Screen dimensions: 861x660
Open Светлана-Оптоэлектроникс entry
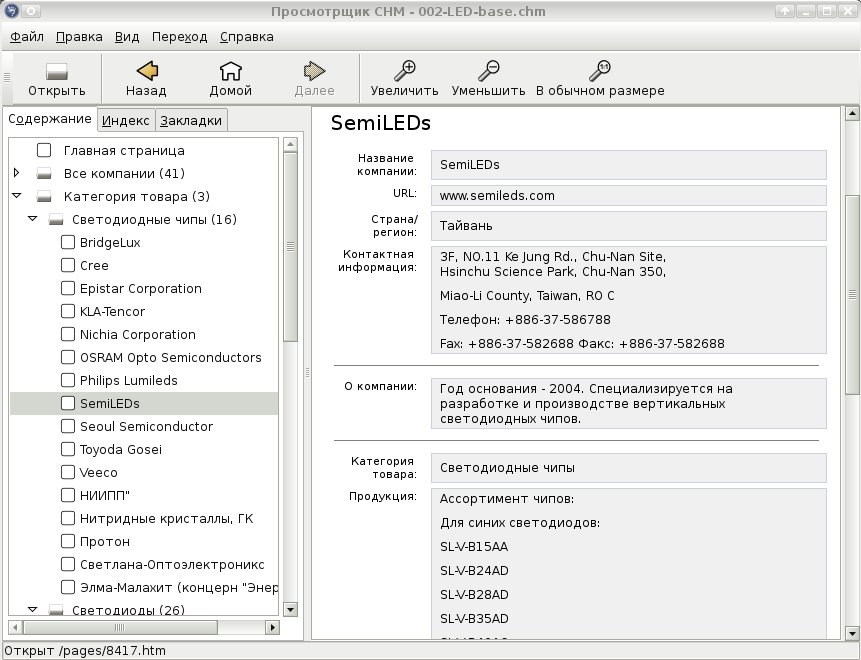click(x=172, y=564)
